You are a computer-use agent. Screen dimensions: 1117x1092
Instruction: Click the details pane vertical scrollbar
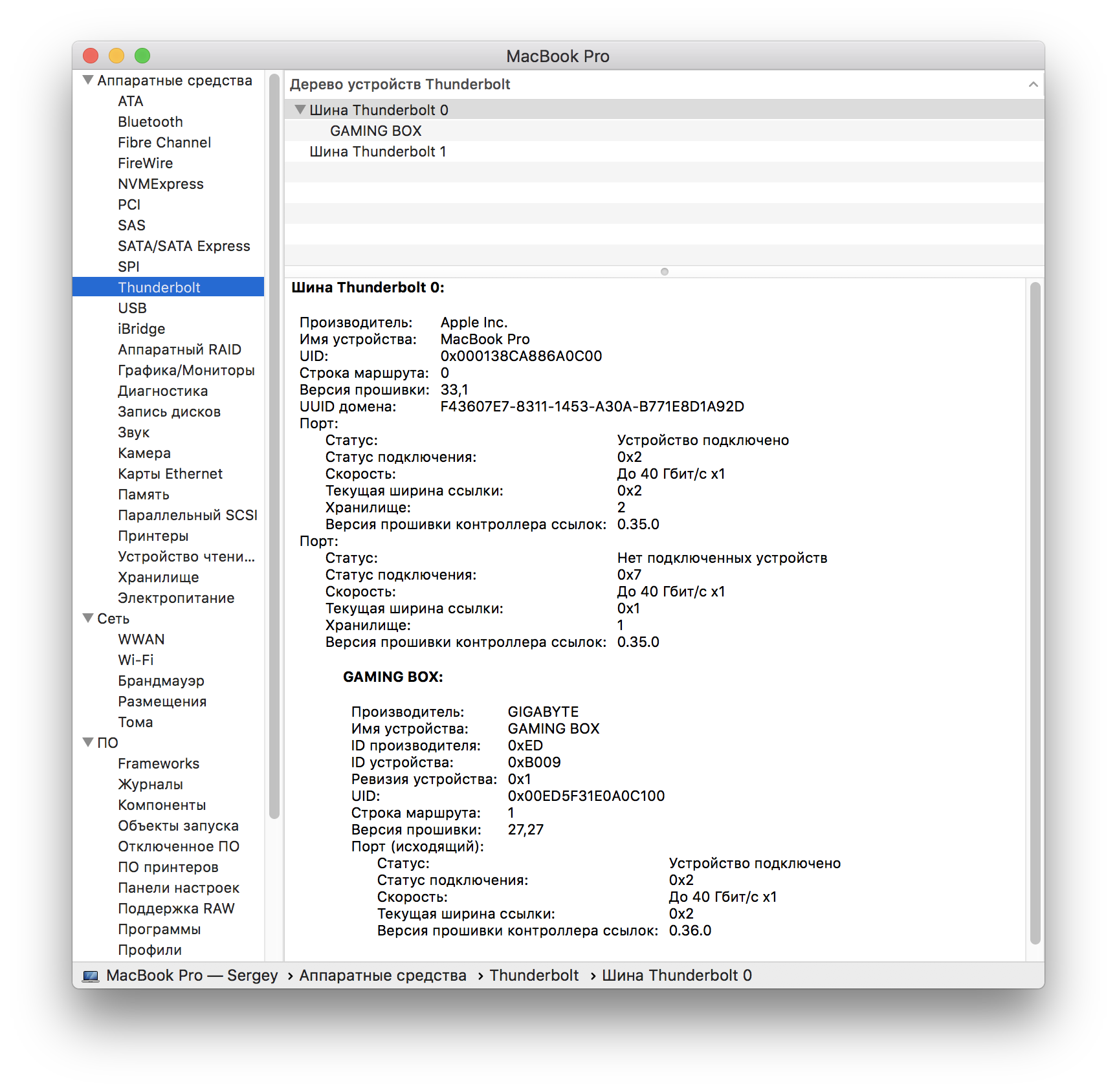1035,613
